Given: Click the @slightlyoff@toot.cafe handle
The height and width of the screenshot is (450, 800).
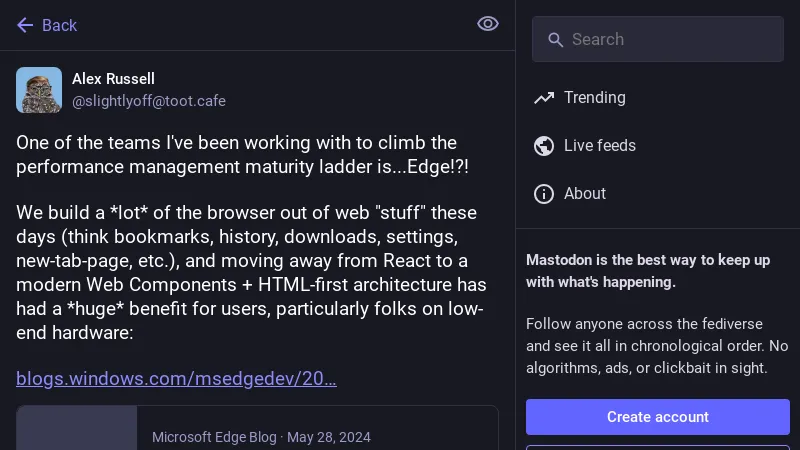Looking at the screenshot, I should click(148, 101).
